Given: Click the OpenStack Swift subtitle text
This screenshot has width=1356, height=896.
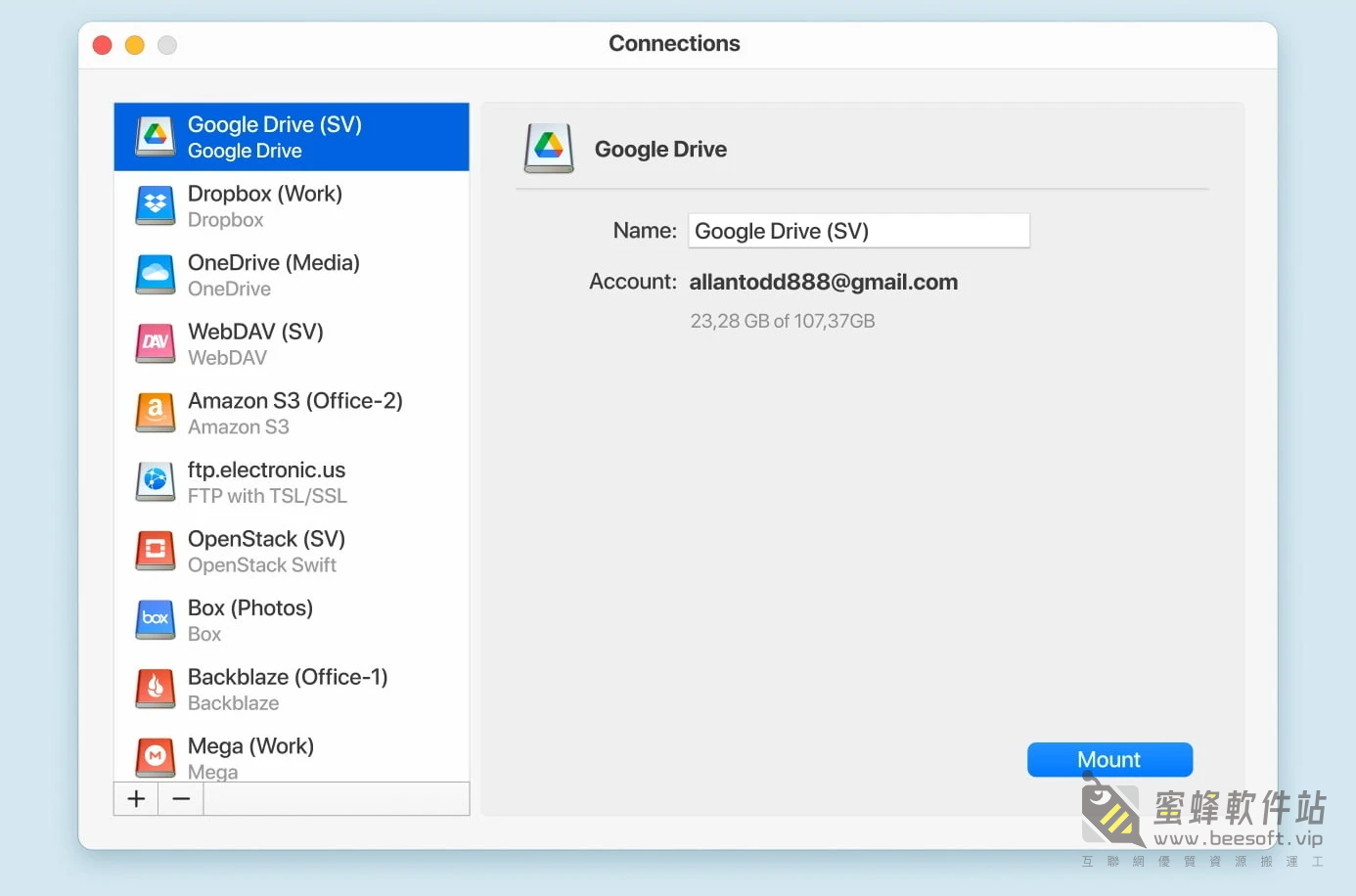Looking at the screenshot, I should 262,565.
